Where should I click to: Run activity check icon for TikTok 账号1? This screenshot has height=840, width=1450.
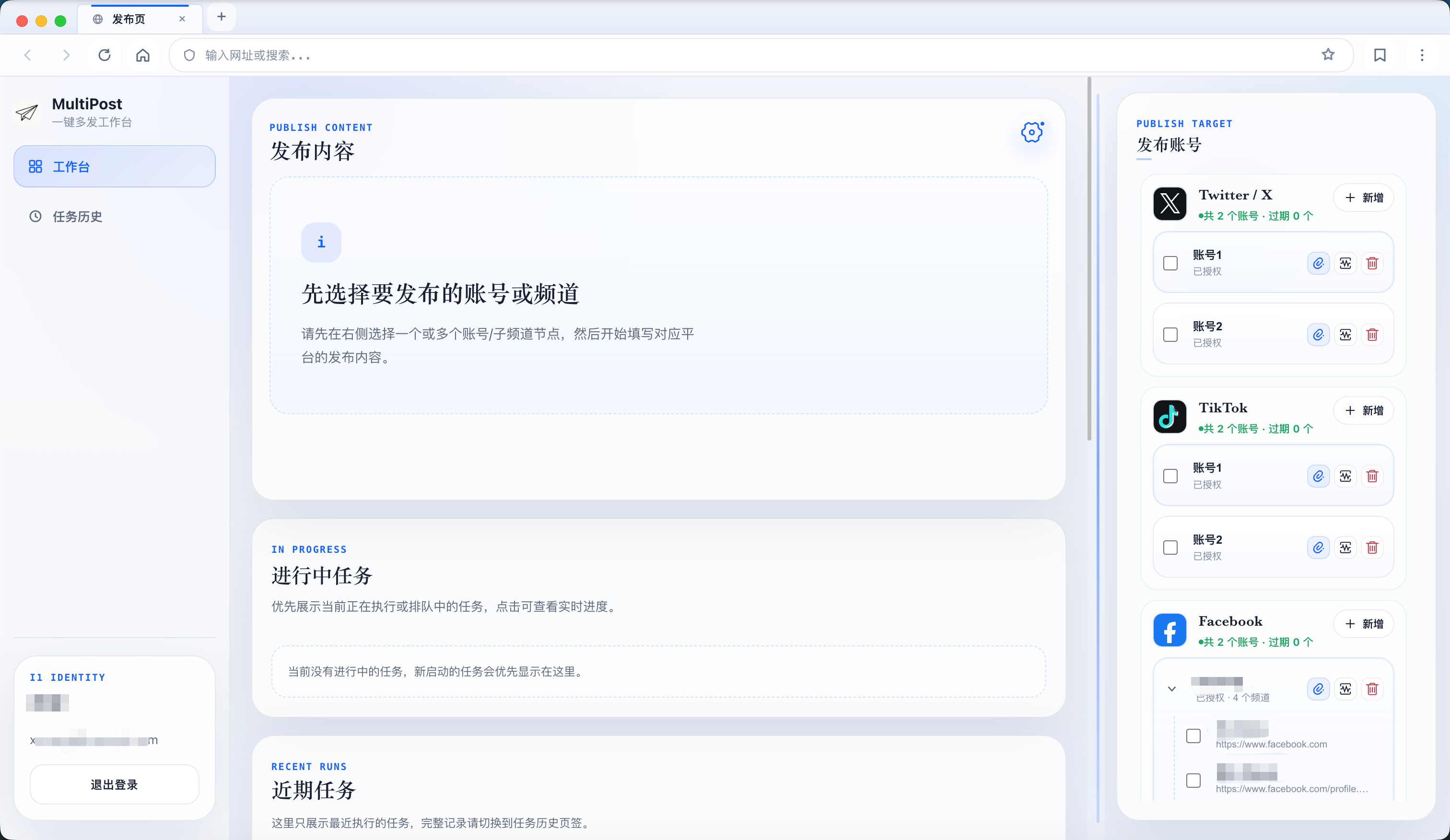coord(1345,477)
